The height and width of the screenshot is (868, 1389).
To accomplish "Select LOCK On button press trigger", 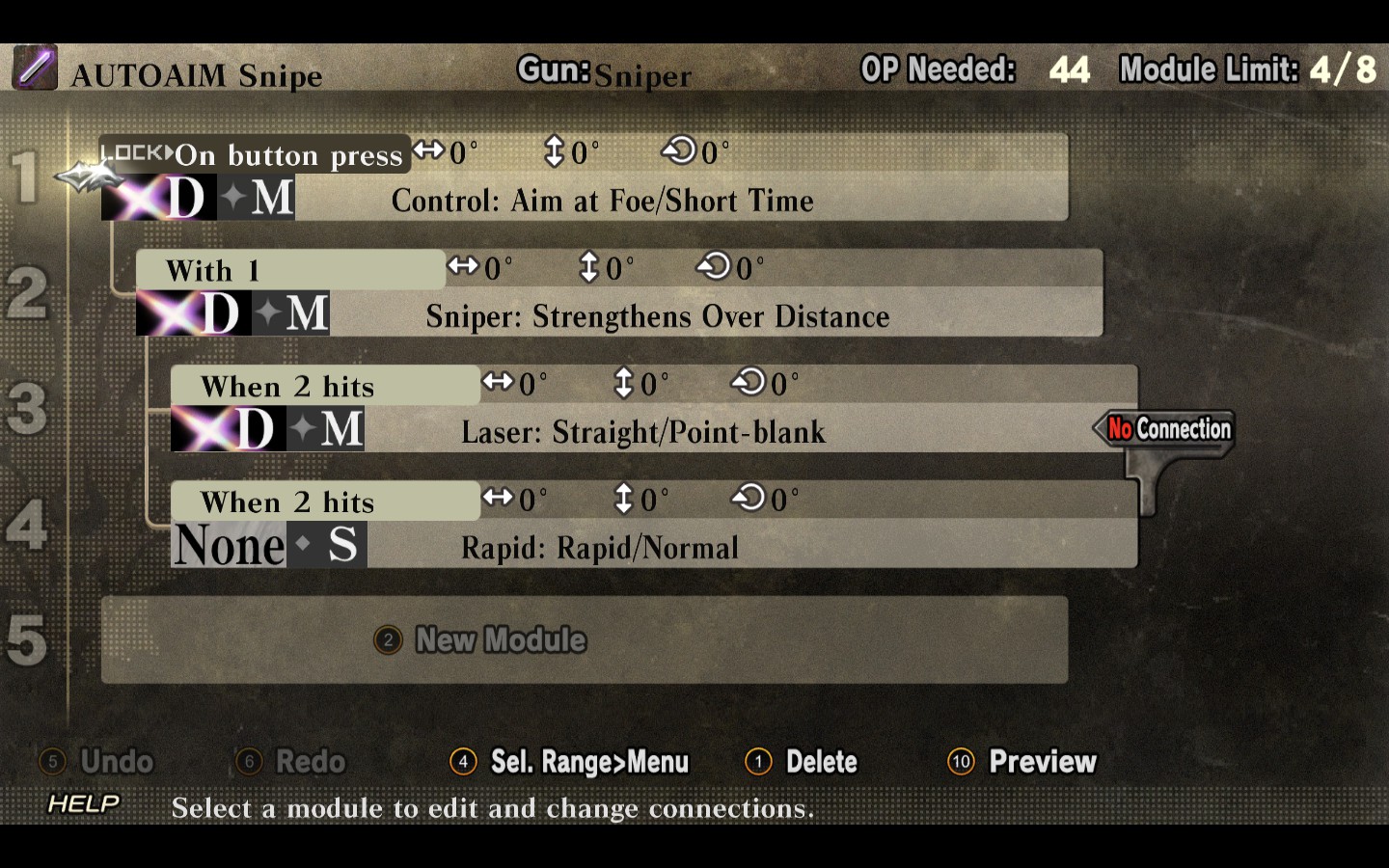I will tap(255, 154).
